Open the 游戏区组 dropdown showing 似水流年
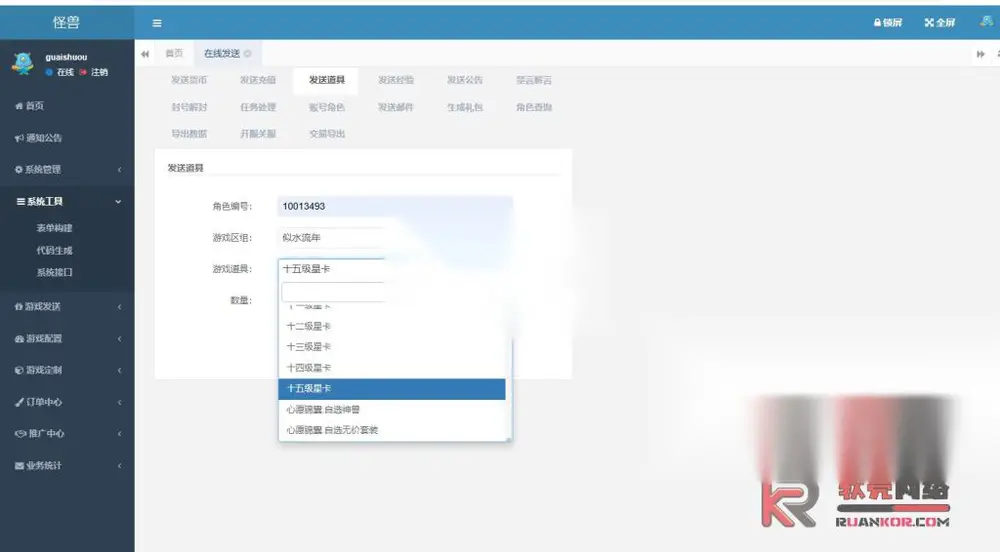This screenshot has width=1000, height=552. pyautogui.click(x=395, y=238)
